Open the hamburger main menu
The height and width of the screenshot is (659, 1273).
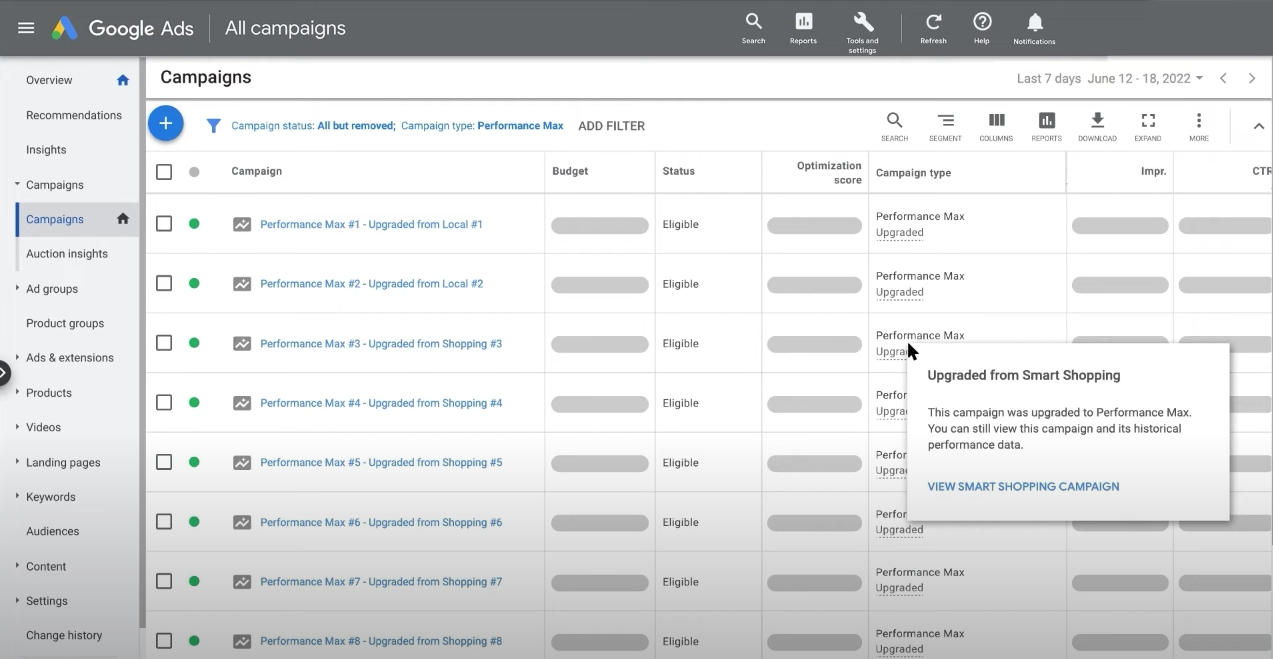tap(26, 28)
